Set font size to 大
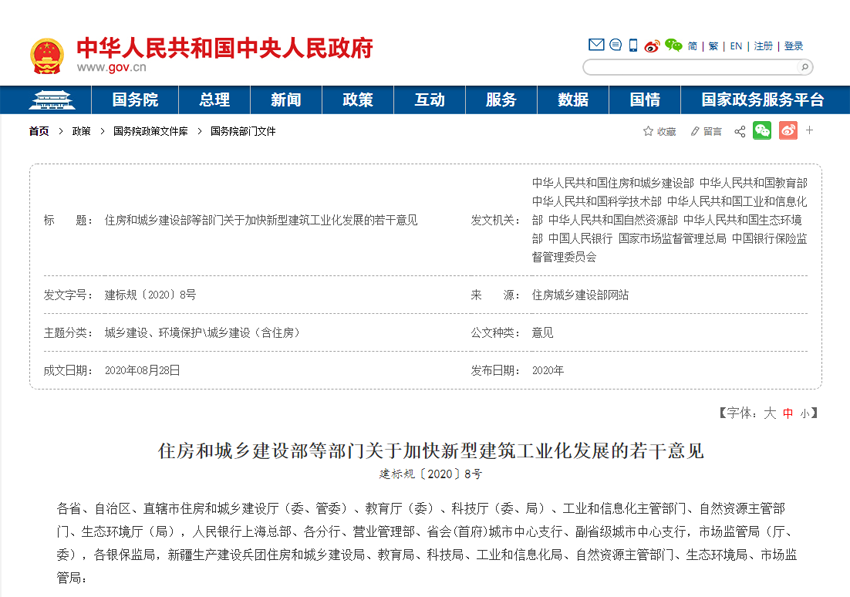This screenshot has height=597, width=850. 770,413
